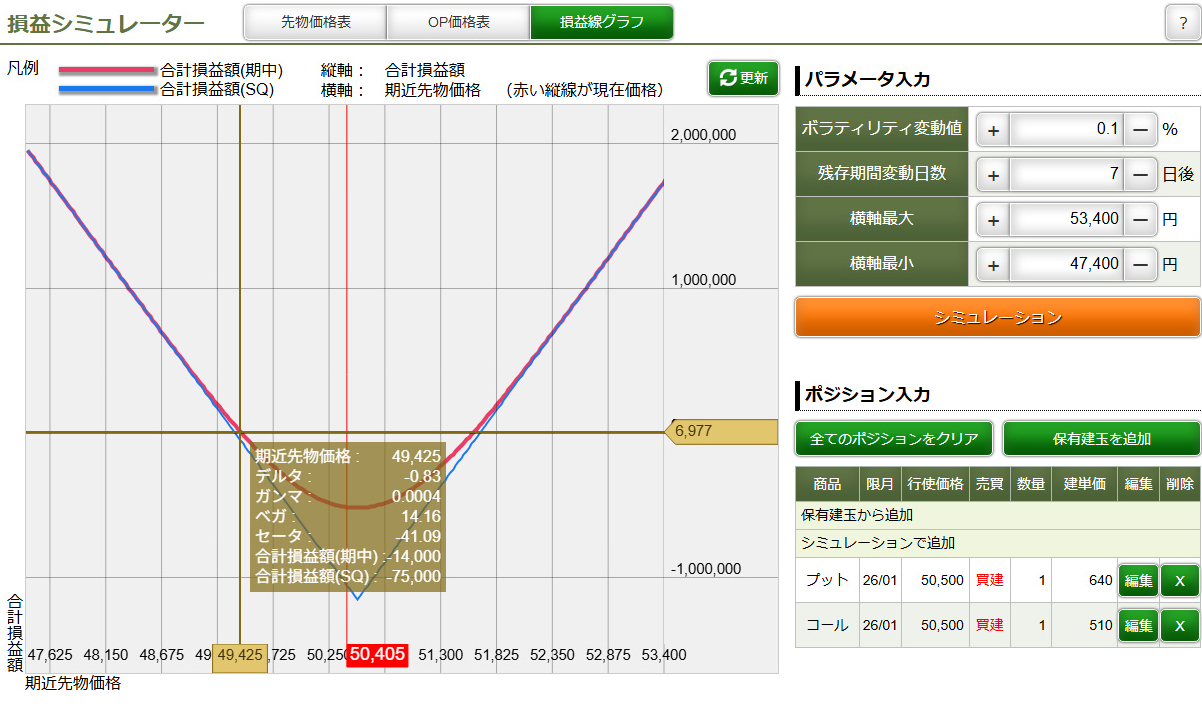Click the red 50,405 current price marker
The image size is (1202, 710).
[377, 654]
